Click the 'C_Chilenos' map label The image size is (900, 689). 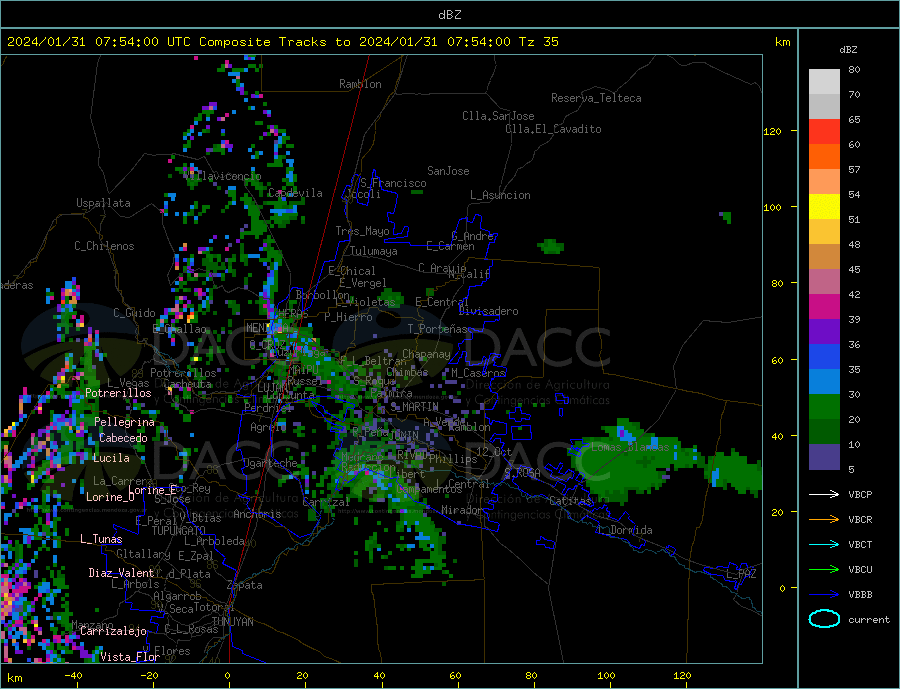[104, 246]
